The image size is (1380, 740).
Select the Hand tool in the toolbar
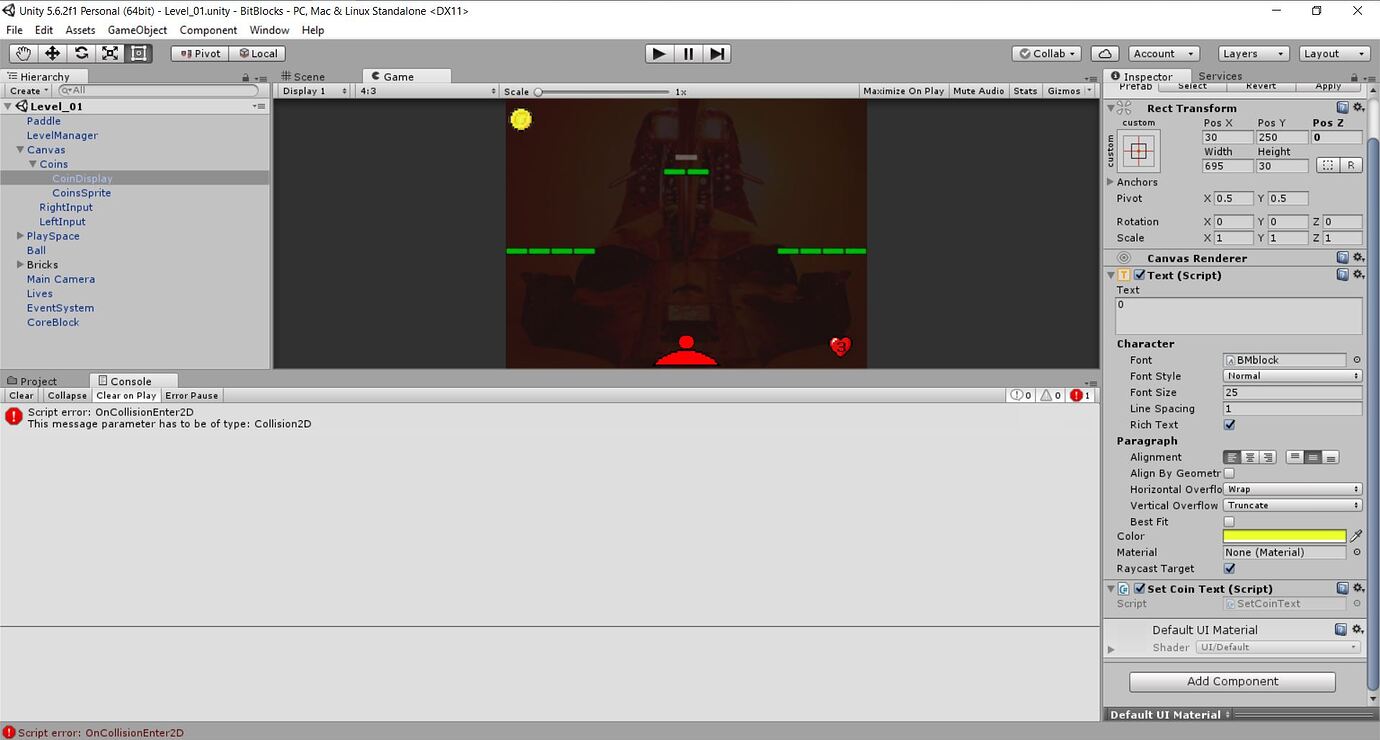coord(22,53)
